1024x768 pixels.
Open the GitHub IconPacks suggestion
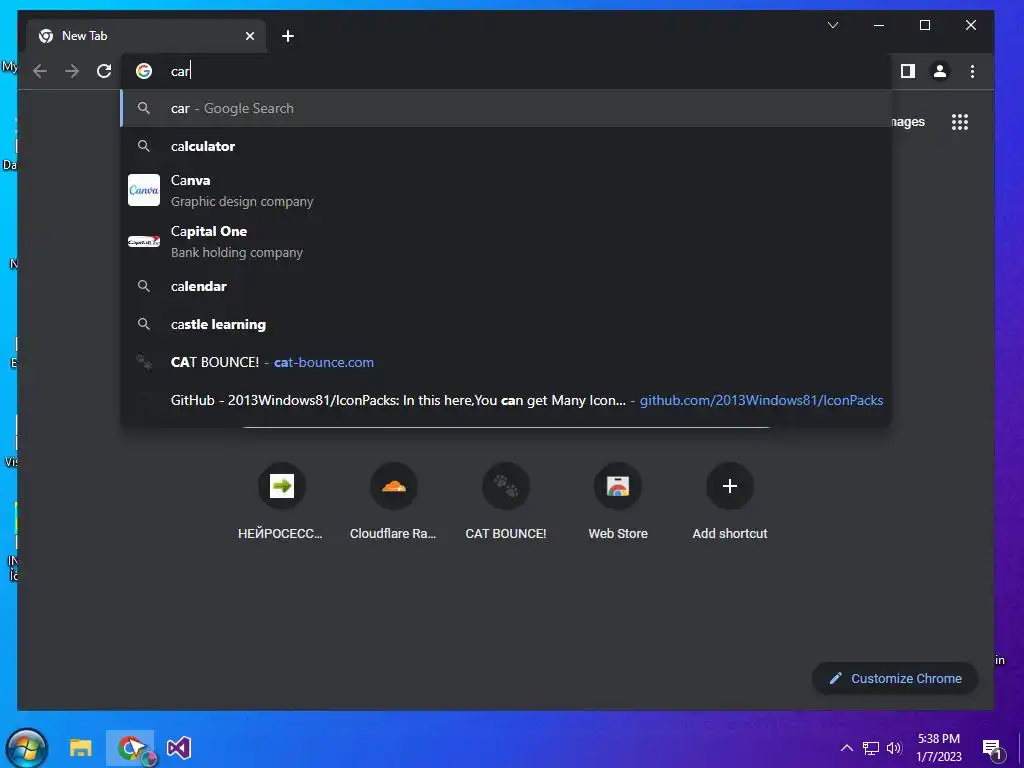(506, 400)
